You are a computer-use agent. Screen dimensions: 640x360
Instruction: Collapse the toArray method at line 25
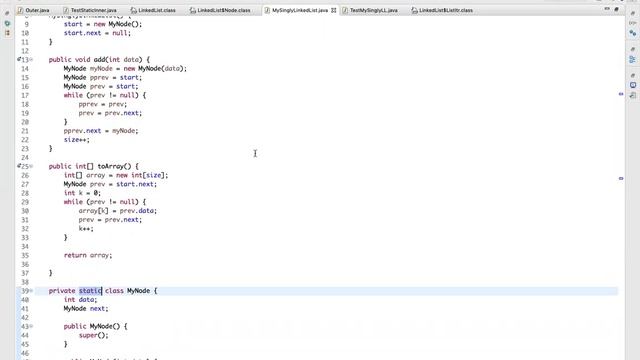coord(31,167)
